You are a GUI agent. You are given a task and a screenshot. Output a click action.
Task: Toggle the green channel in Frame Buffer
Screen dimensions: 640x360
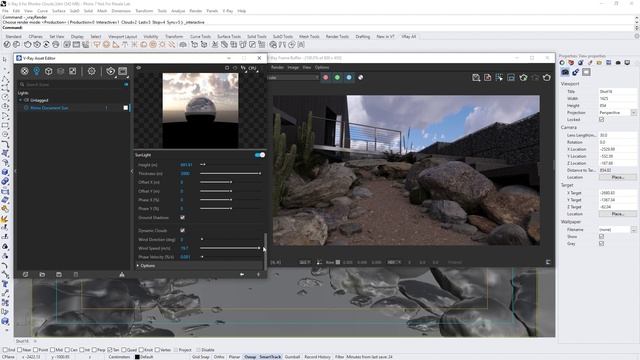click(x=337, y=77)
